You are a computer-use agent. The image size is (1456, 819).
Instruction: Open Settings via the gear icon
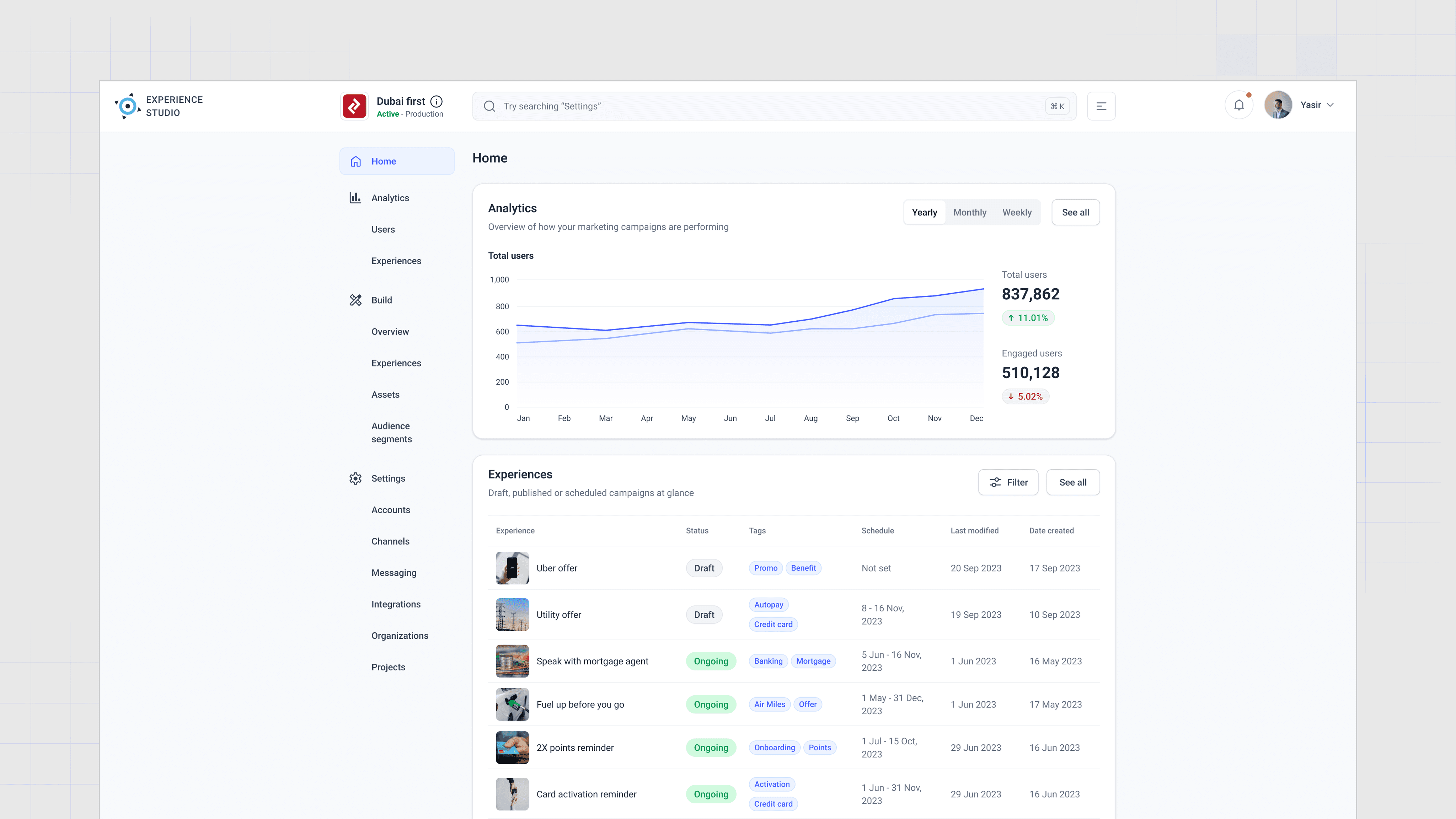(355, 478)
